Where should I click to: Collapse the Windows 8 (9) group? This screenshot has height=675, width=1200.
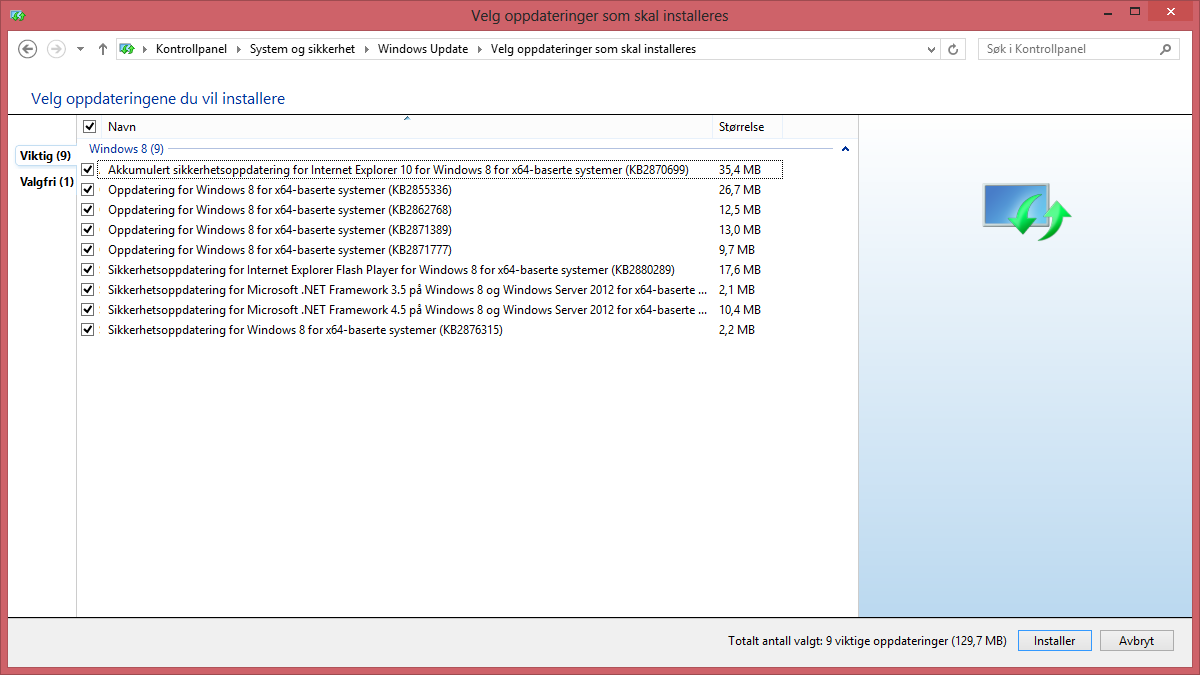click(x=845, y=149)
